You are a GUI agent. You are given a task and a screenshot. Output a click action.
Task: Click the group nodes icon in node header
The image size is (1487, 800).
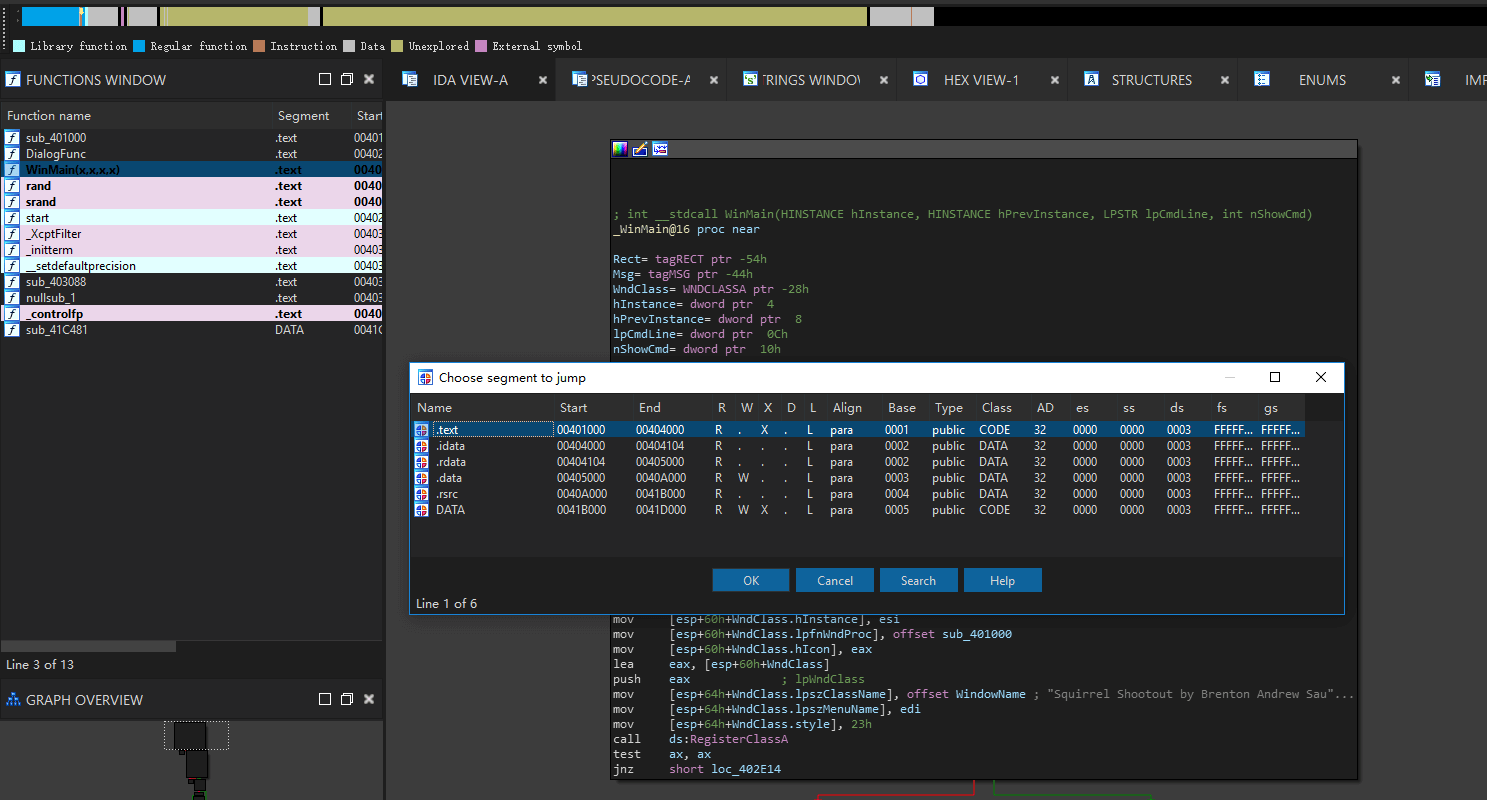pos(660,149)
